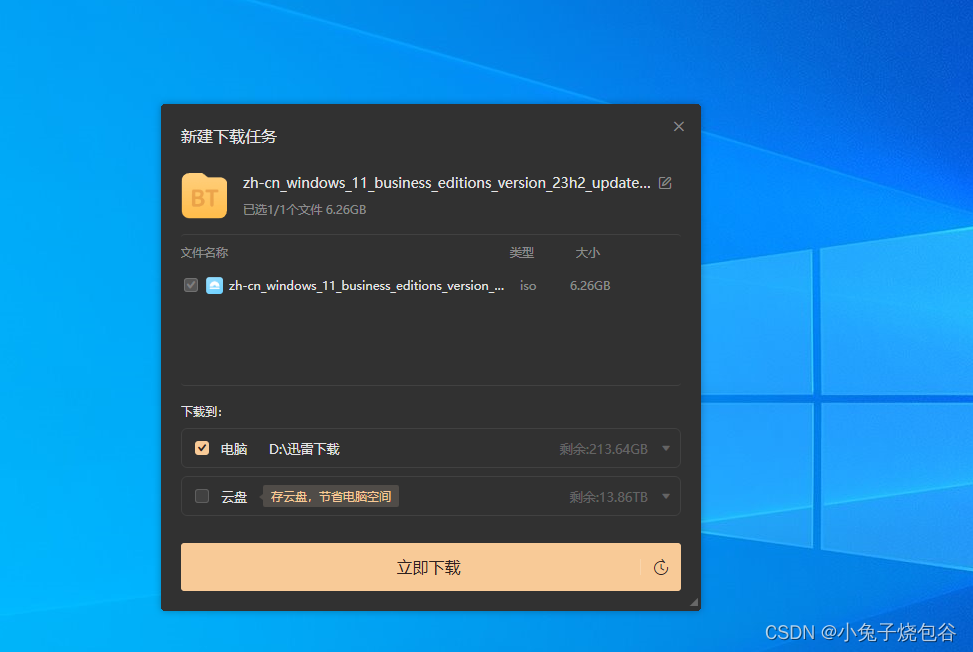The width and height of the screenshot is (973, 652).
Task: Click the 6.26GB size cell
Action: 590,285
